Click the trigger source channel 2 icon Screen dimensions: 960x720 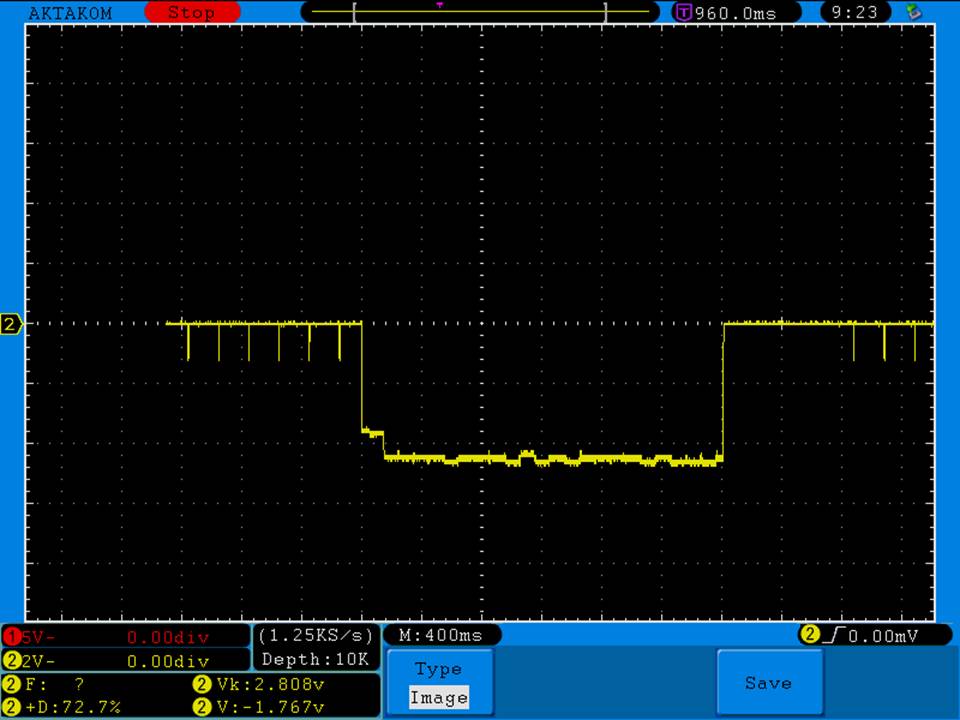click(809, 635)
